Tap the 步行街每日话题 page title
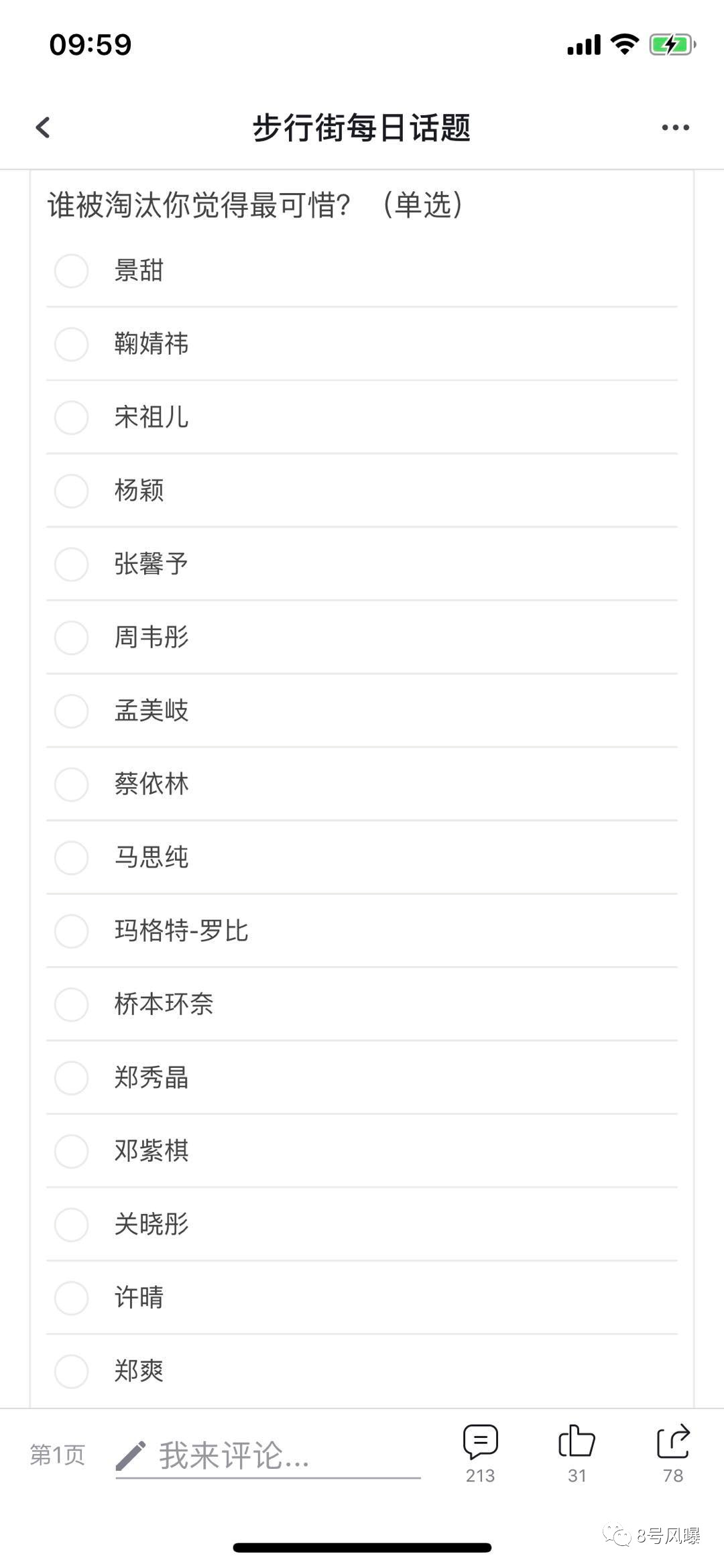724x1568 pixels. tap(361, 127)
